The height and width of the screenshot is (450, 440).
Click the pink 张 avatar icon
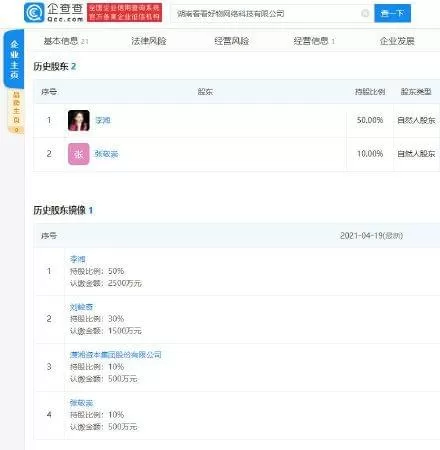pyautogui.click(x=79, y=154)
